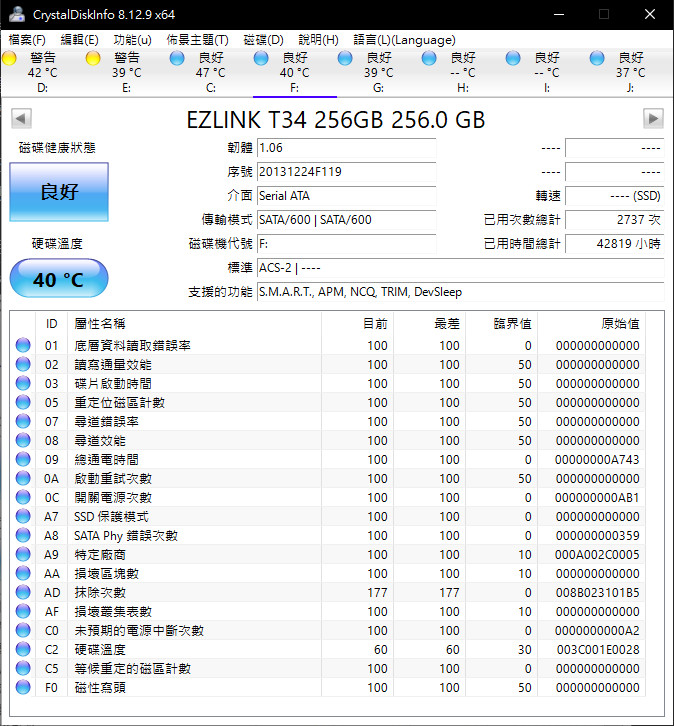Image resolution: width=674 pixels, height=726 pixels.
Task: Click the interface field Serial ATA
Action: pos(347,196)
